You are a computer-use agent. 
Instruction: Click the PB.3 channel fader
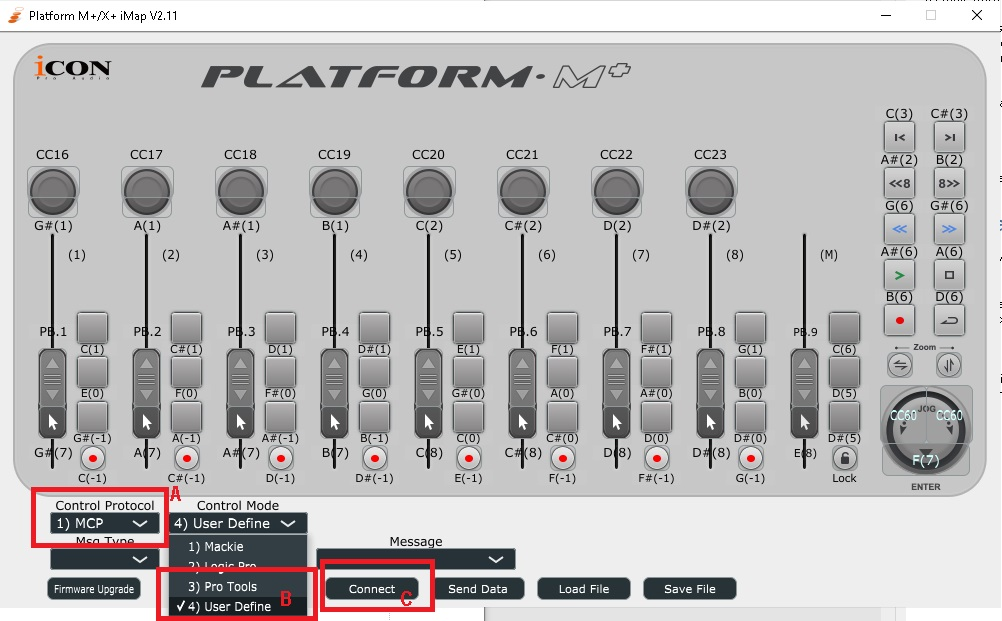click(240, 393)
